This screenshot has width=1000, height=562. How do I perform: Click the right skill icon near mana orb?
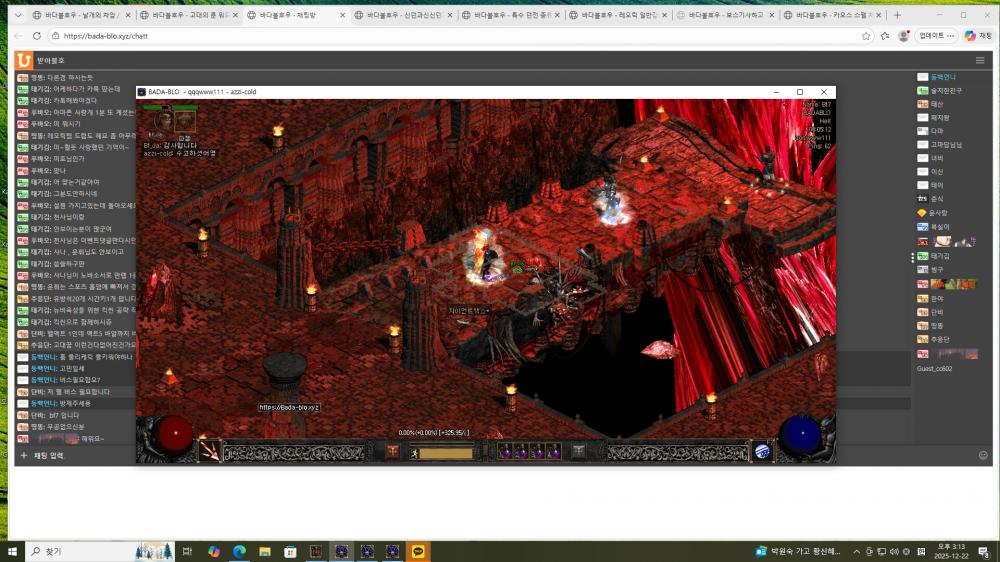point(762,451)
